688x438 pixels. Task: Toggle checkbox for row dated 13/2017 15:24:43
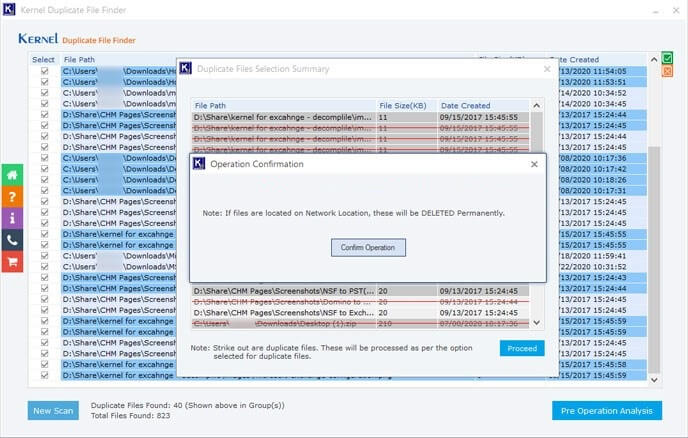pyautogui.click(x=44, y=277)
